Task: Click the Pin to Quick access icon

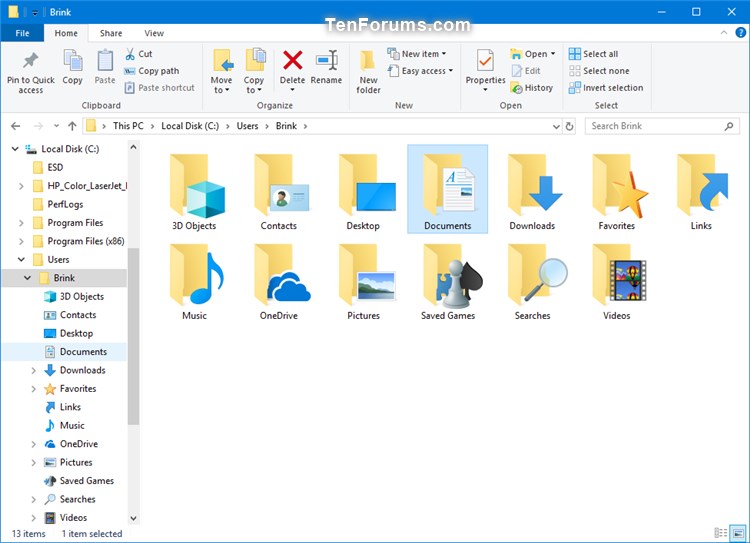Action: tap(30, 70)
